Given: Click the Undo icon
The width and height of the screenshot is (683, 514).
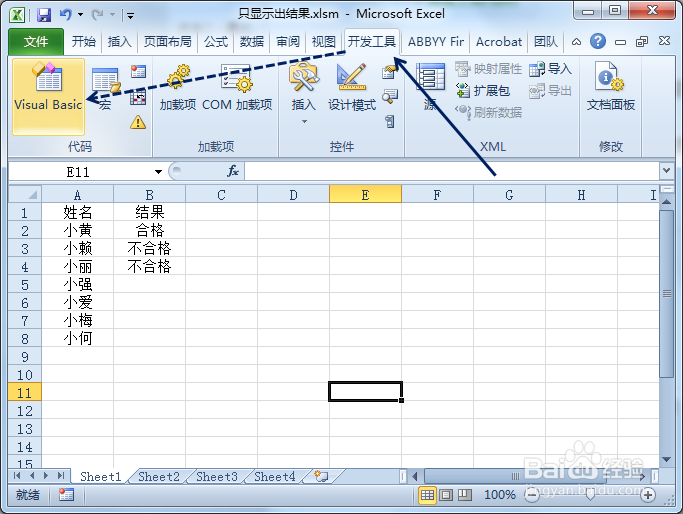Looking at the screenshot, I should point(65,15).
